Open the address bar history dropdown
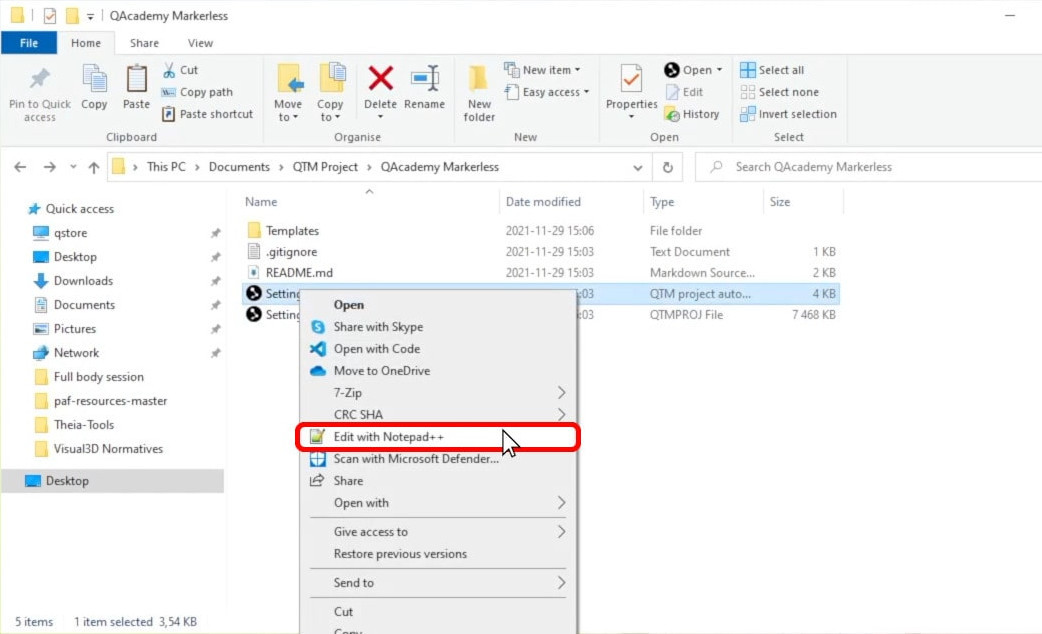Image resolution: width=1042 pixels, height=634 pixels. 639,167
